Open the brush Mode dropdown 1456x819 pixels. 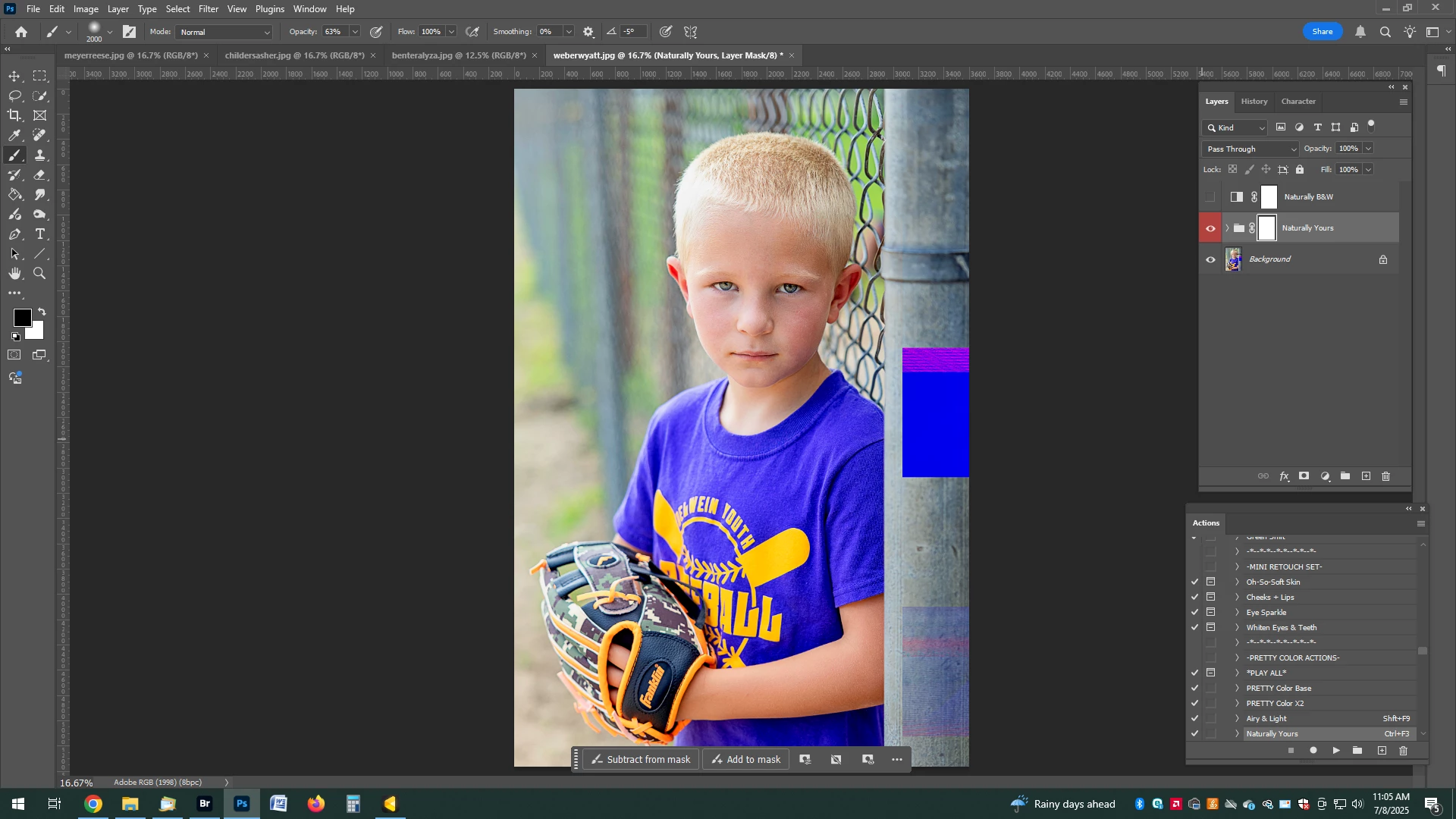click(x=224, y=32)
